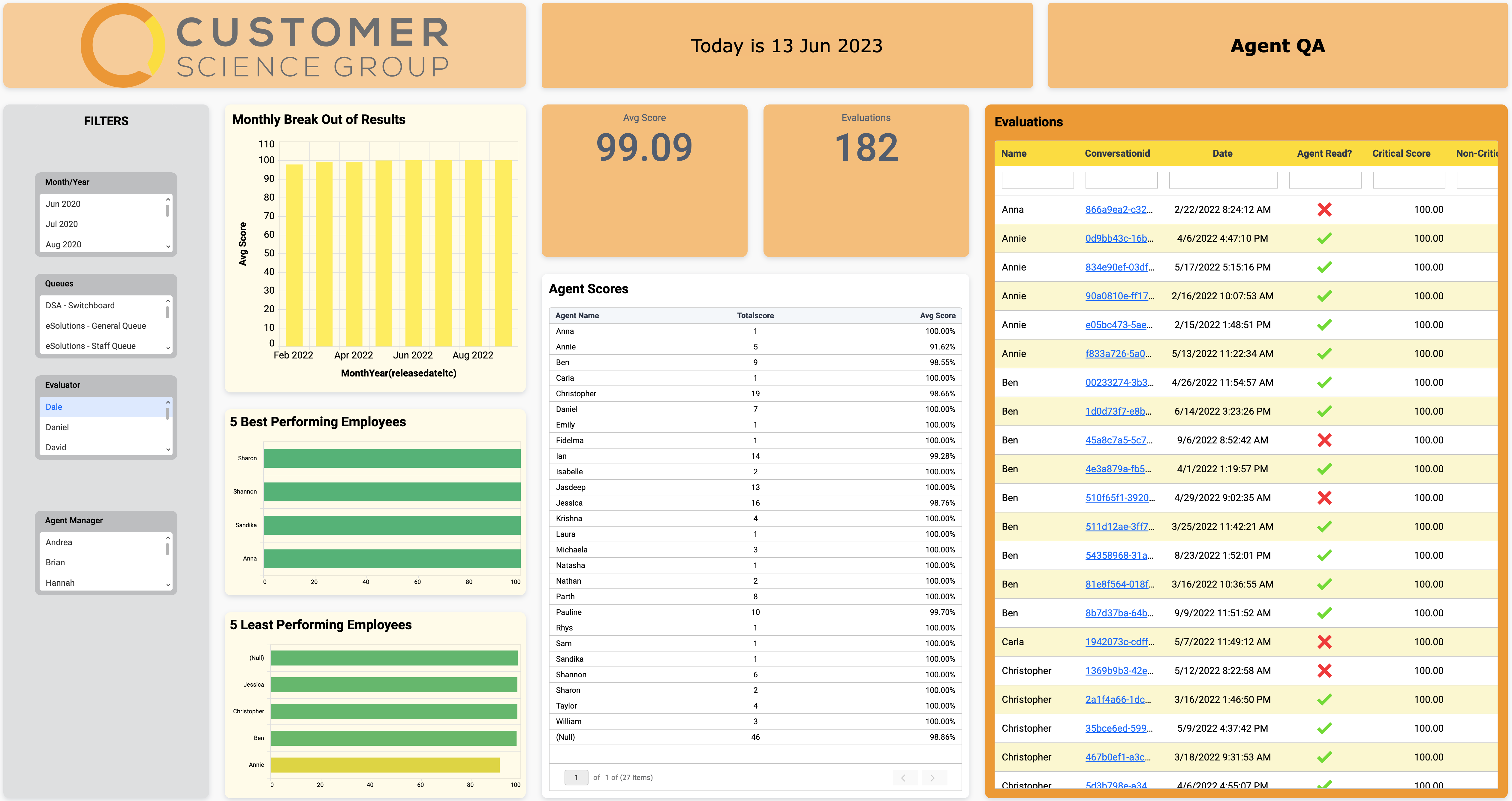Screen dimensions: 1512x801
Task: Sort Agent Scores by Totalscore column
Action: [x=755, y=315]
